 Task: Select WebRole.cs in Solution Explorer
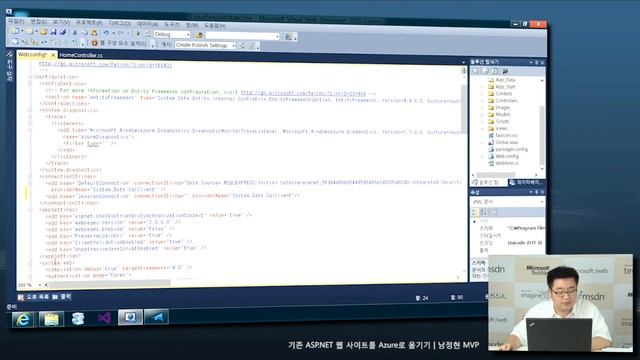tap(507, 163)
